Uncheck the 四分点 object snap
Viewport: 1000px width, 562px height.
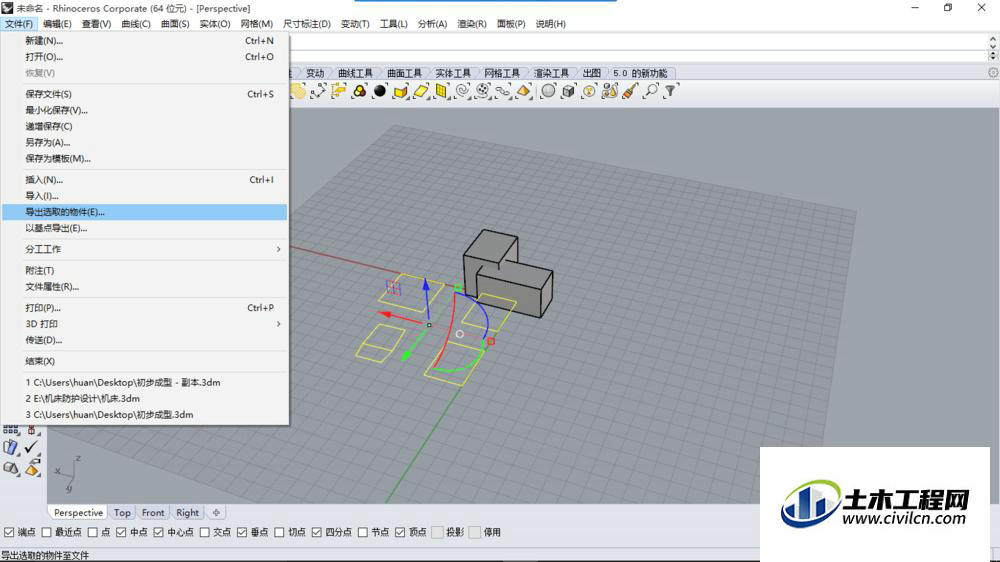coord(316,532)
